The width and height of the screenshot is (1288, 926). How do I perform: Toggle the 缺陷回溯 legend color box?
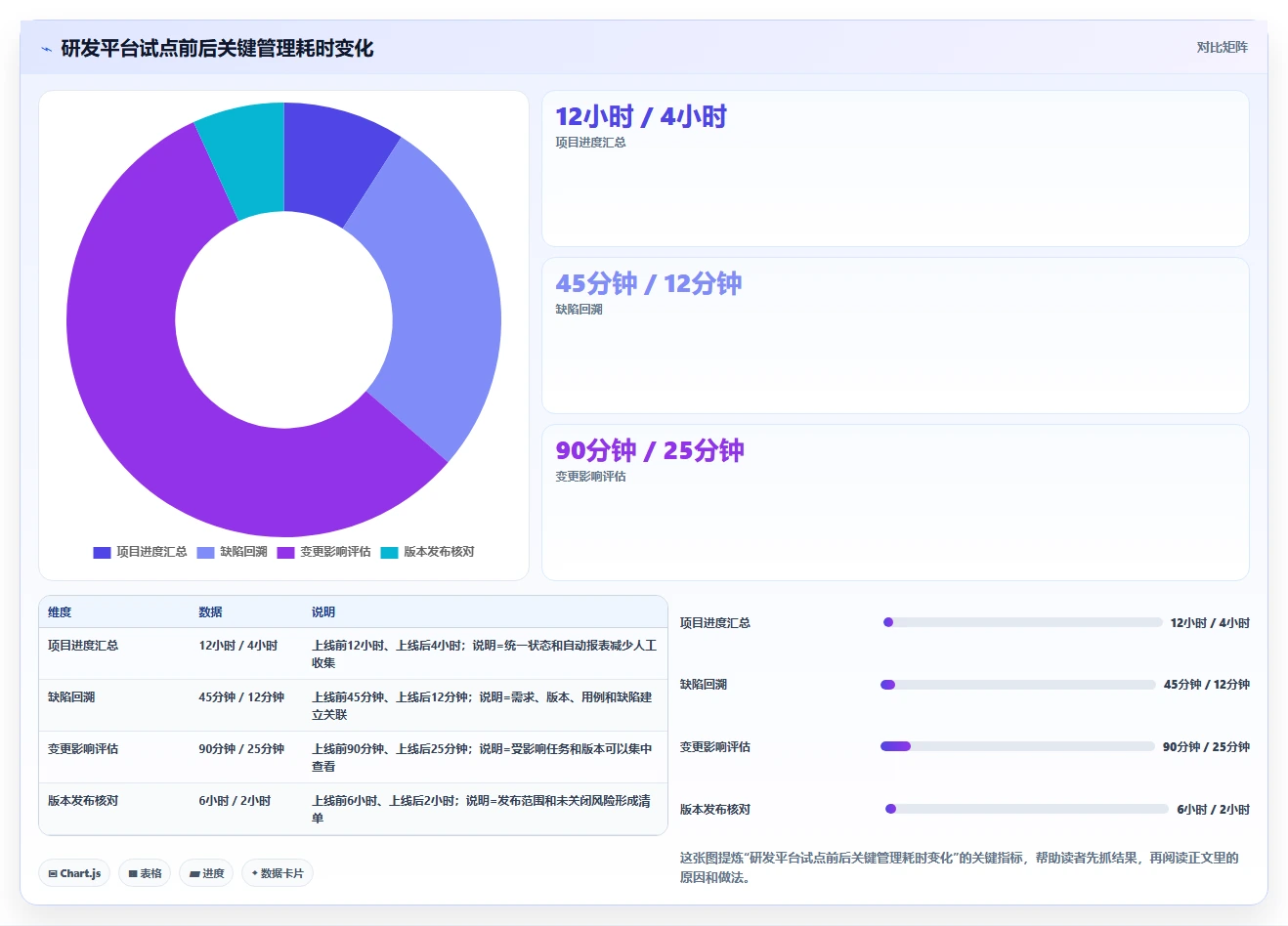pos(205,552)
